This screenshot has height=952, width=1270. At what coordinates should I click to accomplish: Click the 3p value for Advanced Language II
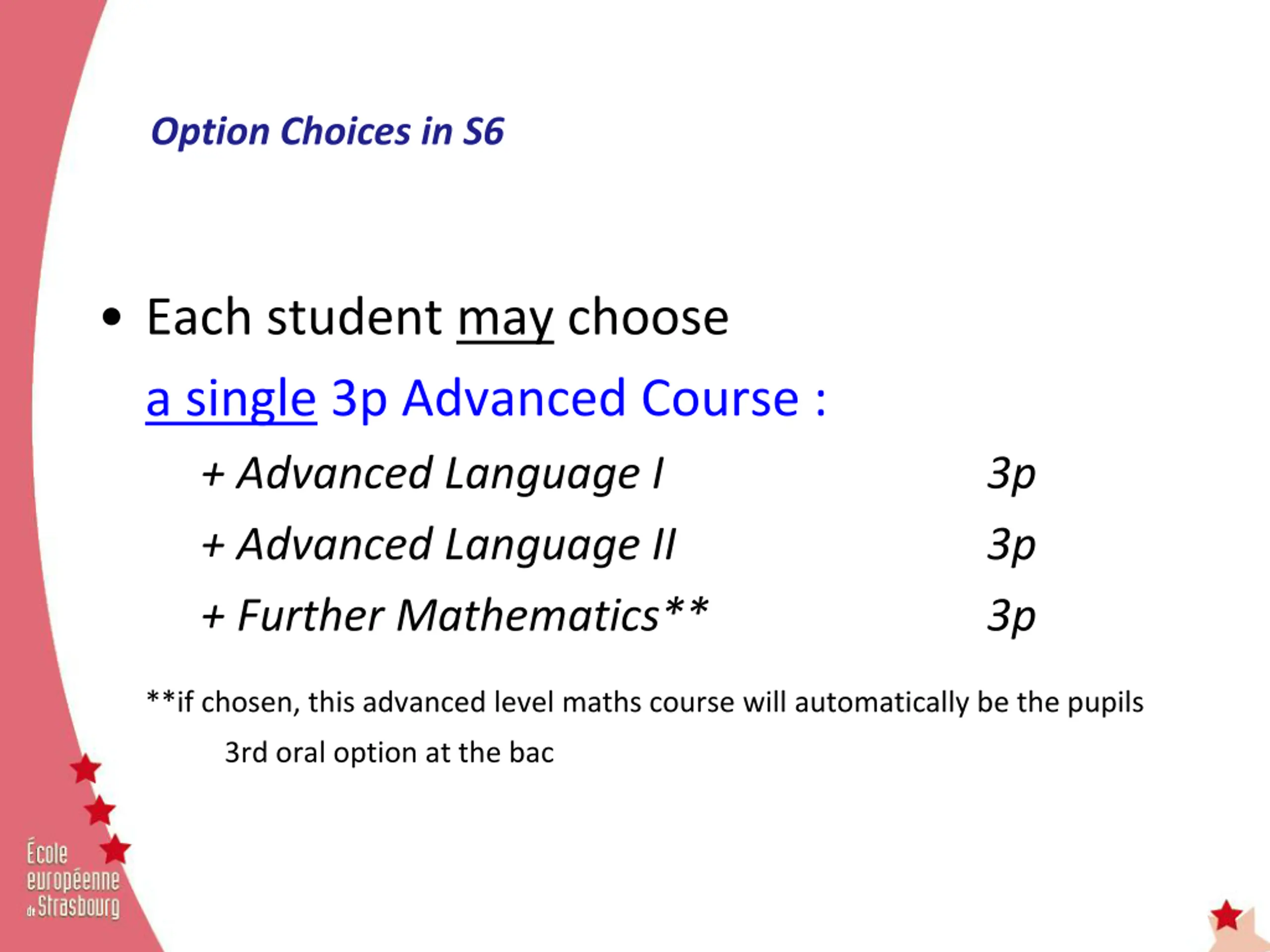coord(1011,545)
